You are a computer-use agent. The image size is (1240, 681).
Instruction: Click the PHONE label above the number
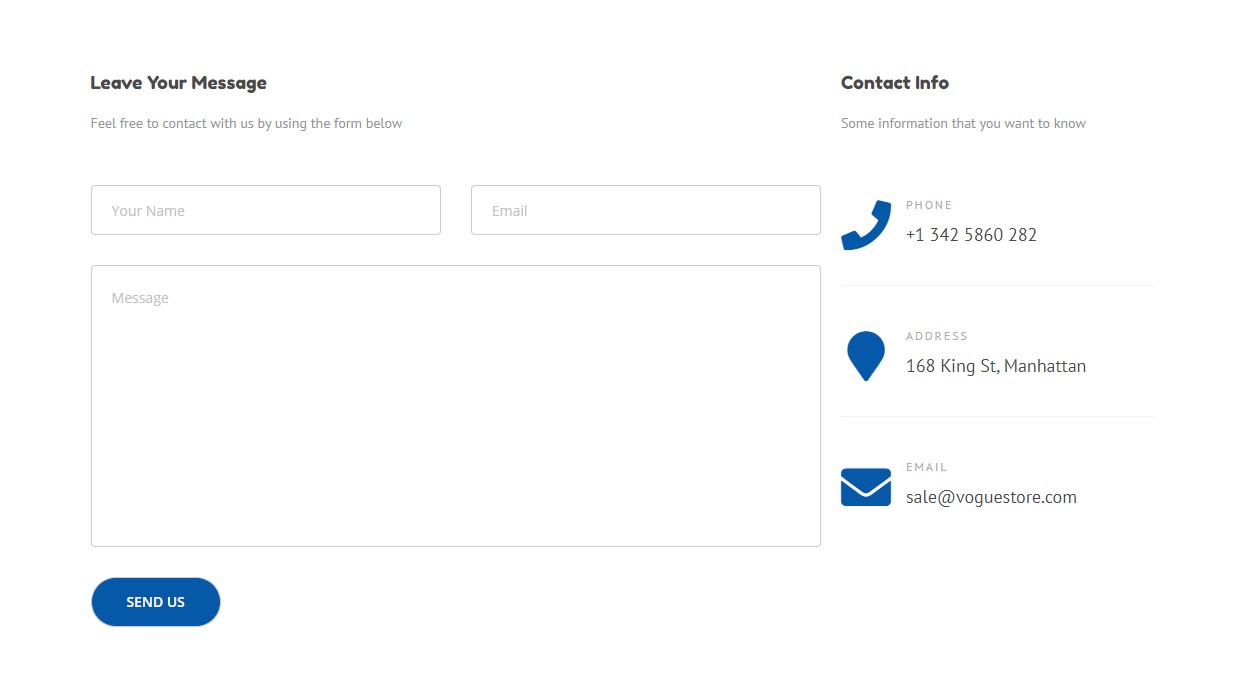929,205
